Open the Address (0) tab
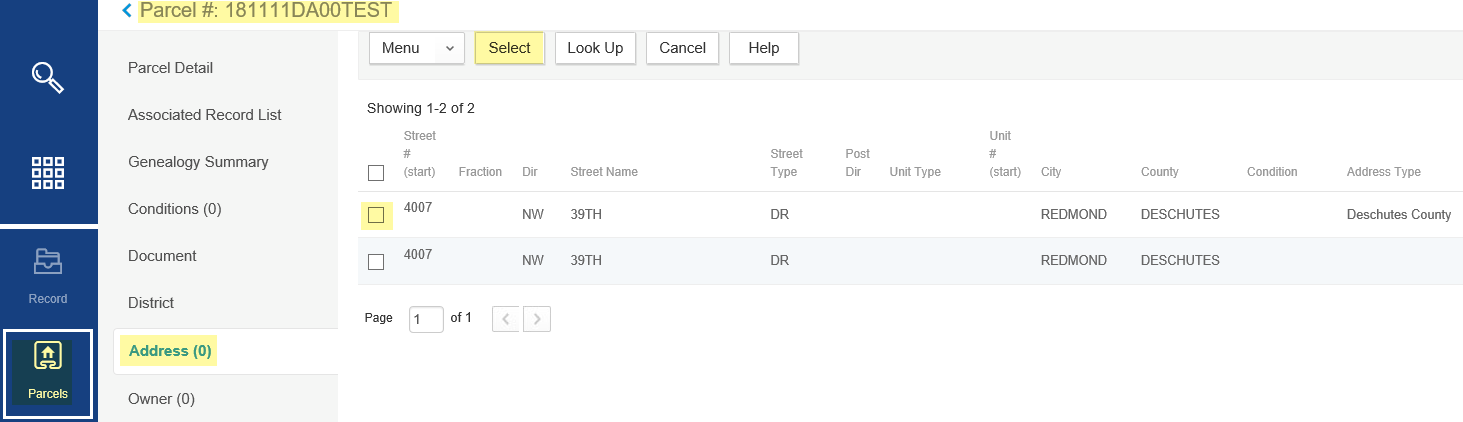 (x=170, y=351)
